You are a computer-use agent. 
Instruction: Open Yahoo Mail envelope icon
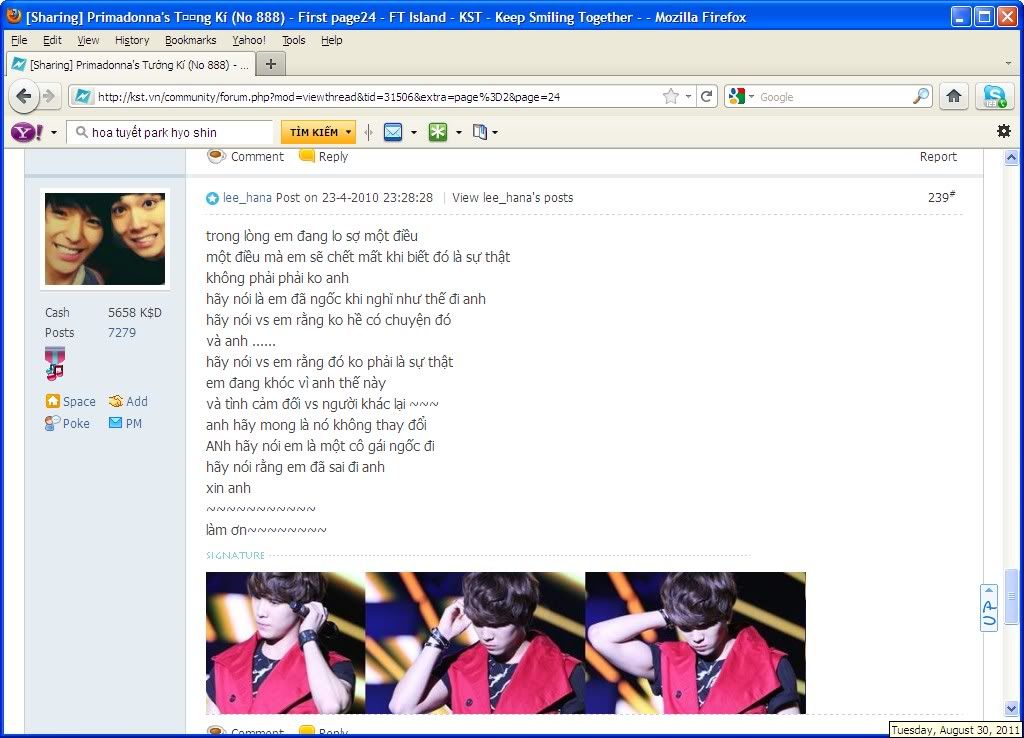393,132
